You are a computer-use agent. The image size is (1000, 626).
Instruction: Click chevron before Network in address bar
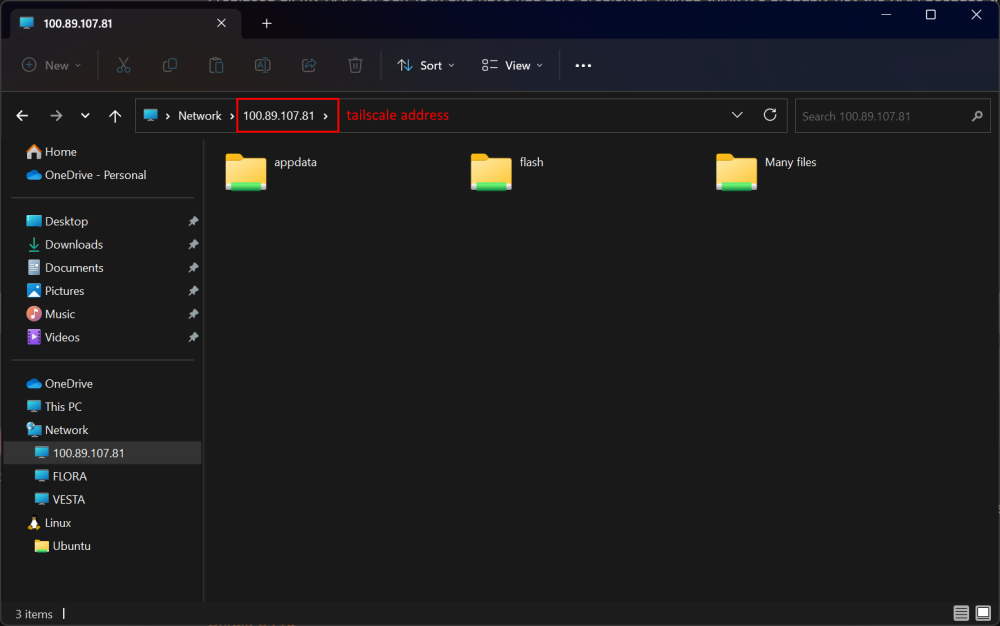tap(168, 116)
